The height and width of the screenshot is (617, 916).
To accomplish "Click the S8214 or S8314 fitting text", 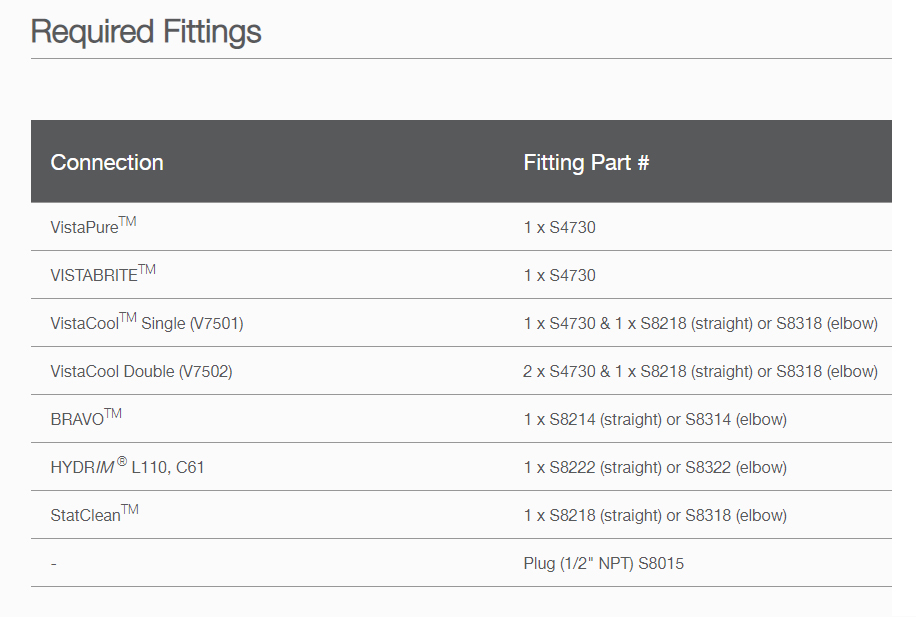I will click(655, 420).
